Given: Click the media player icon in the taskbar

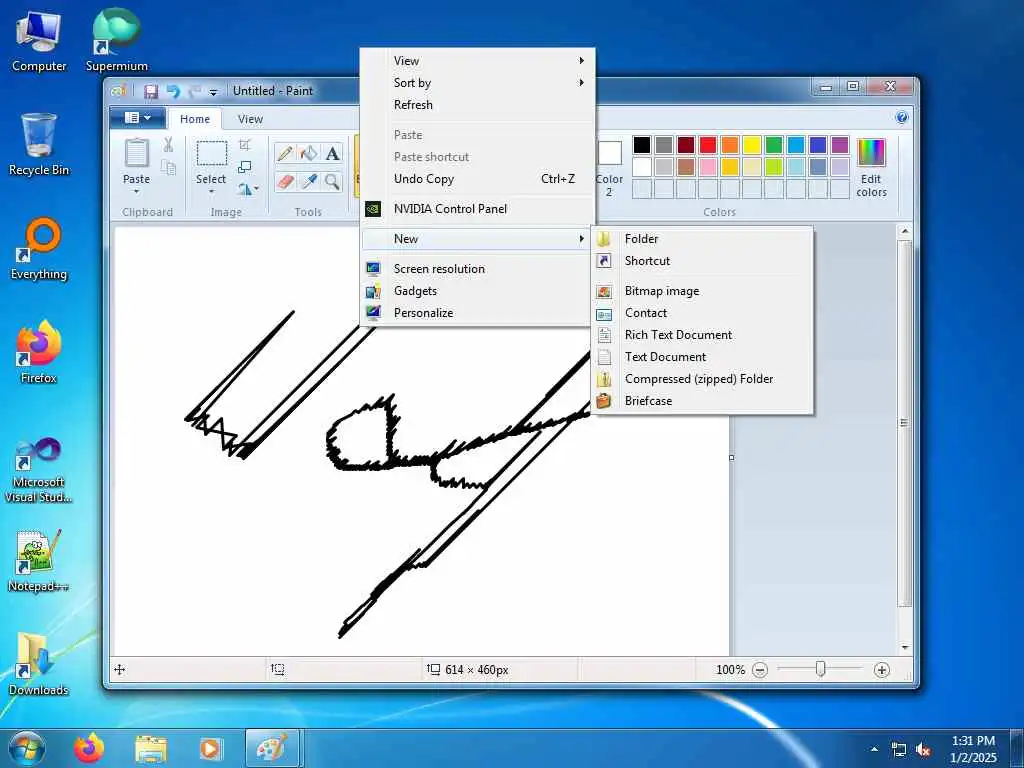Looking at the screenshot, I should coord(211,748).
